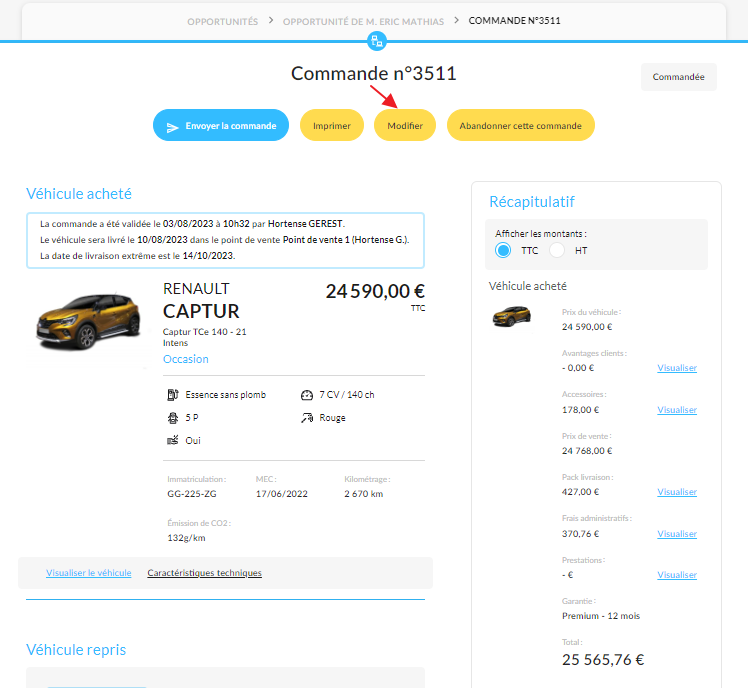
Task: Click Envoyer la commande button
Action: 221,125
